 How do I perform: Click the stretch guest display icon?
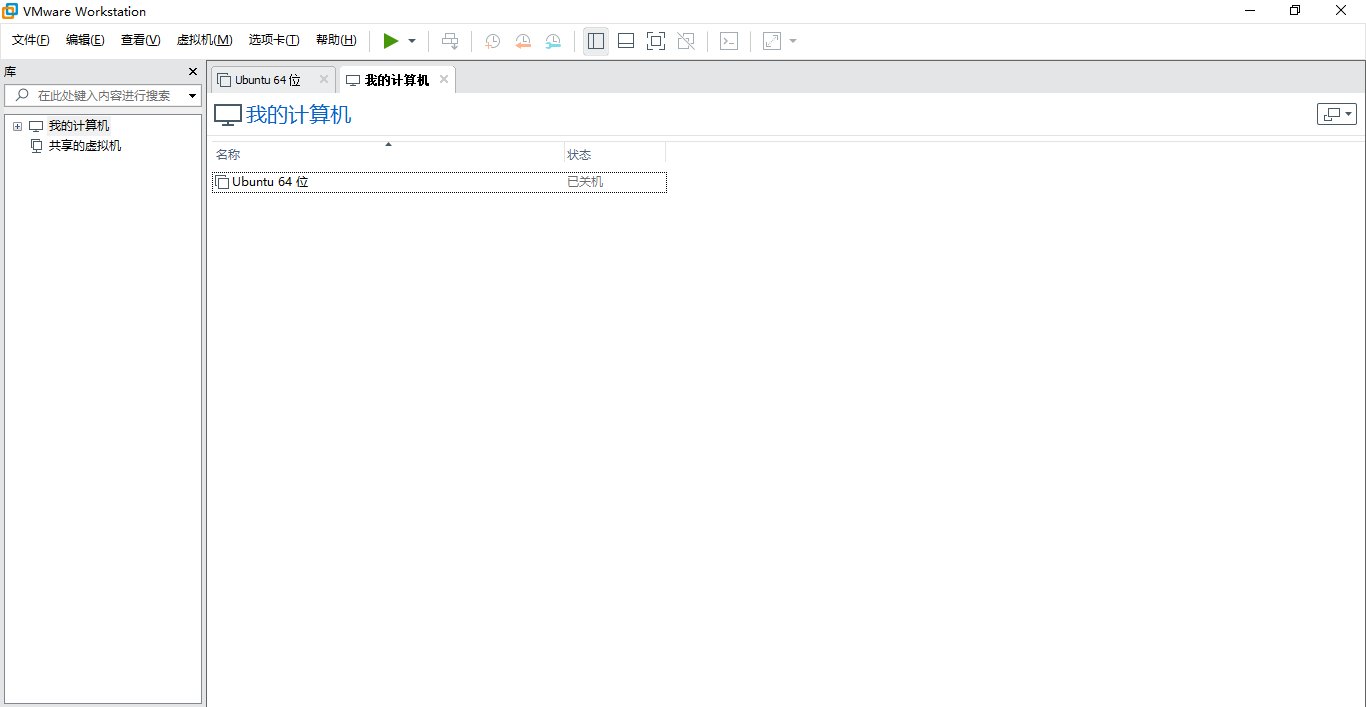772,41
